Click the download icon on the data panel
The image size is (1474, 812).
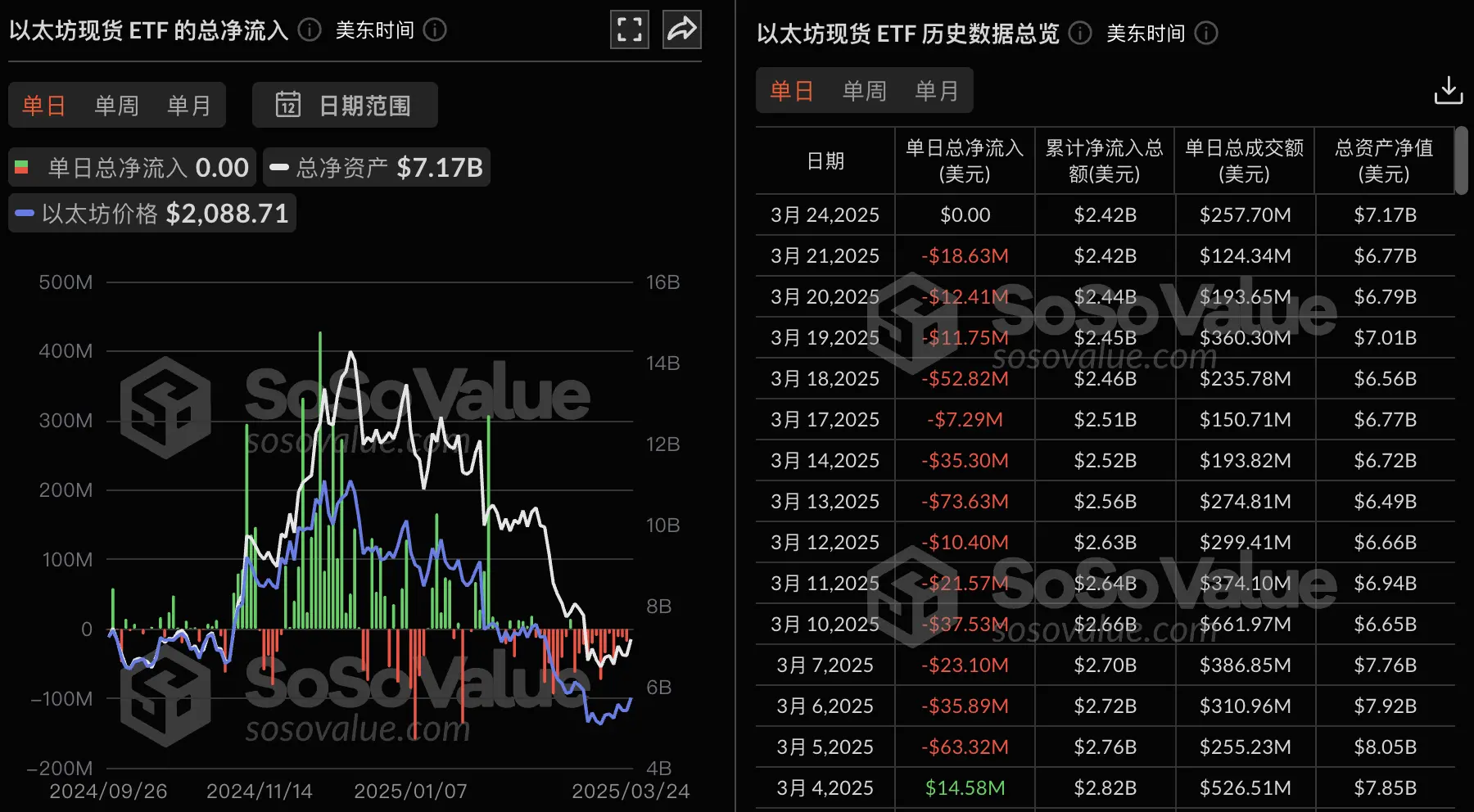(x=1449, y=90)
